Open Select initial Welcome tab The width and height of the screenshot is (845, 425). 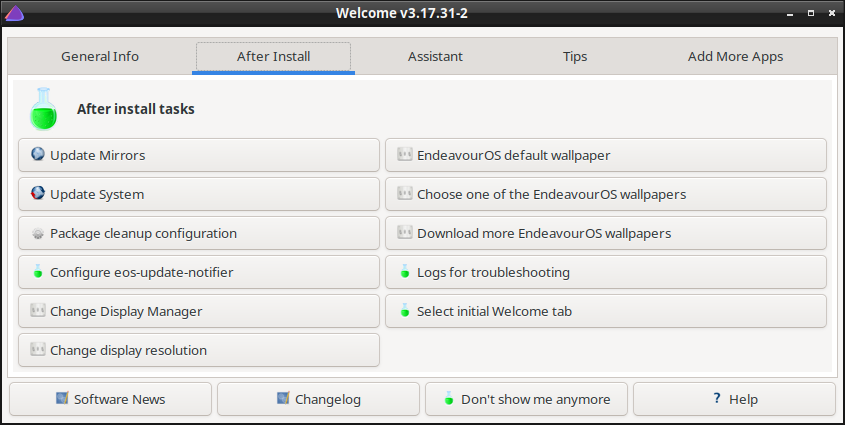click(606, 311)
